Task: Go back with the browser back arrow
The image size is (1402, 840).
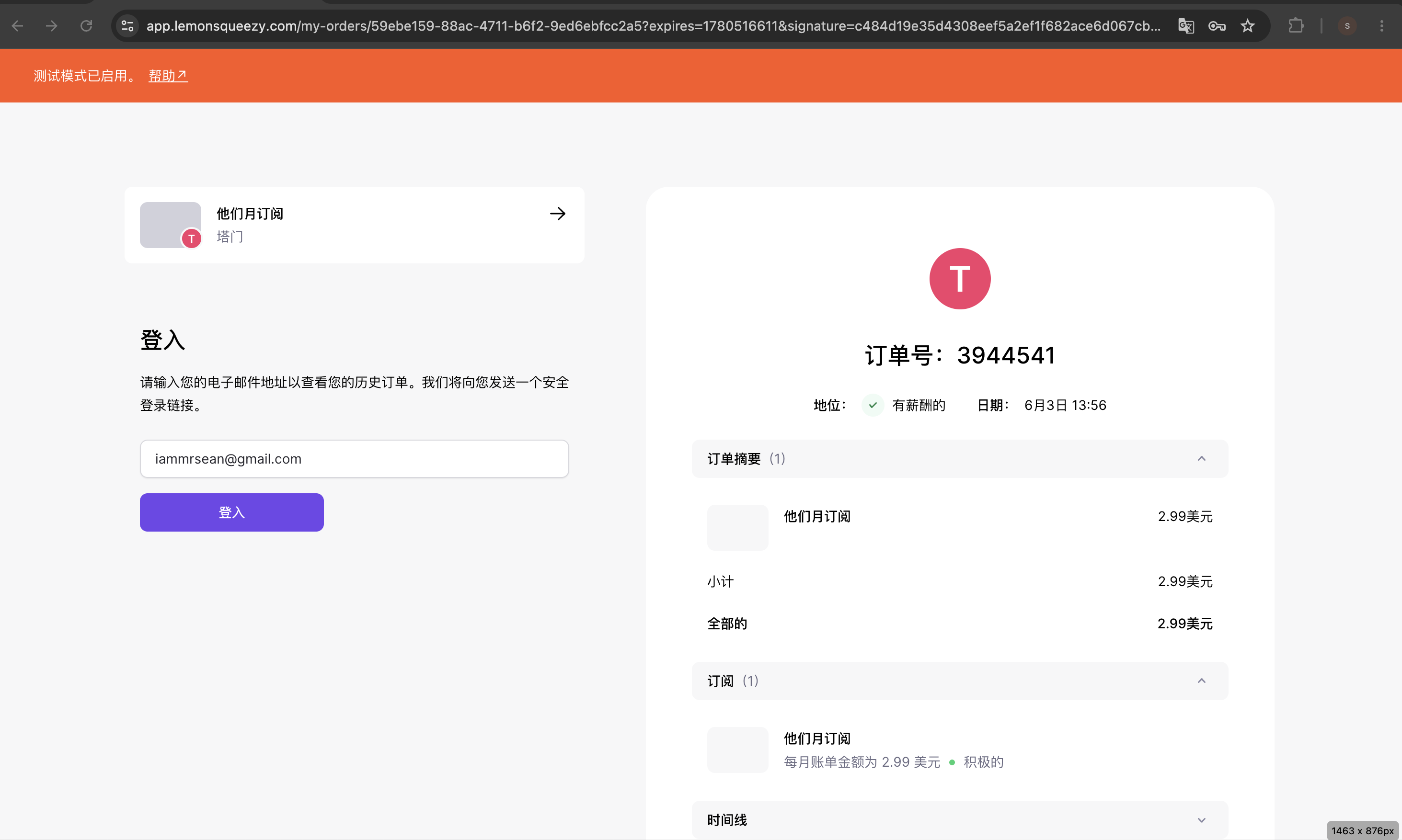Action: coord(18,25)
